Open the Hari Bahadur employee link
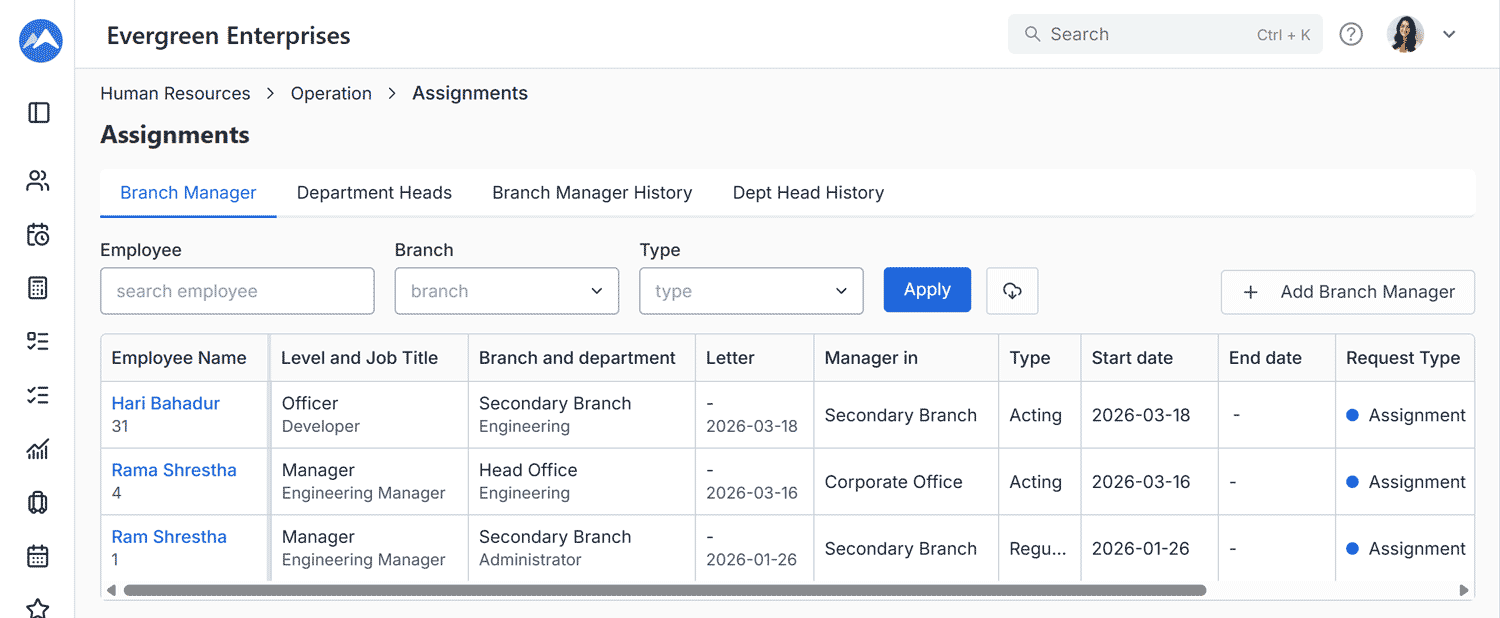The height and width of the screenshot is (618, 1500). pos(165,403)
